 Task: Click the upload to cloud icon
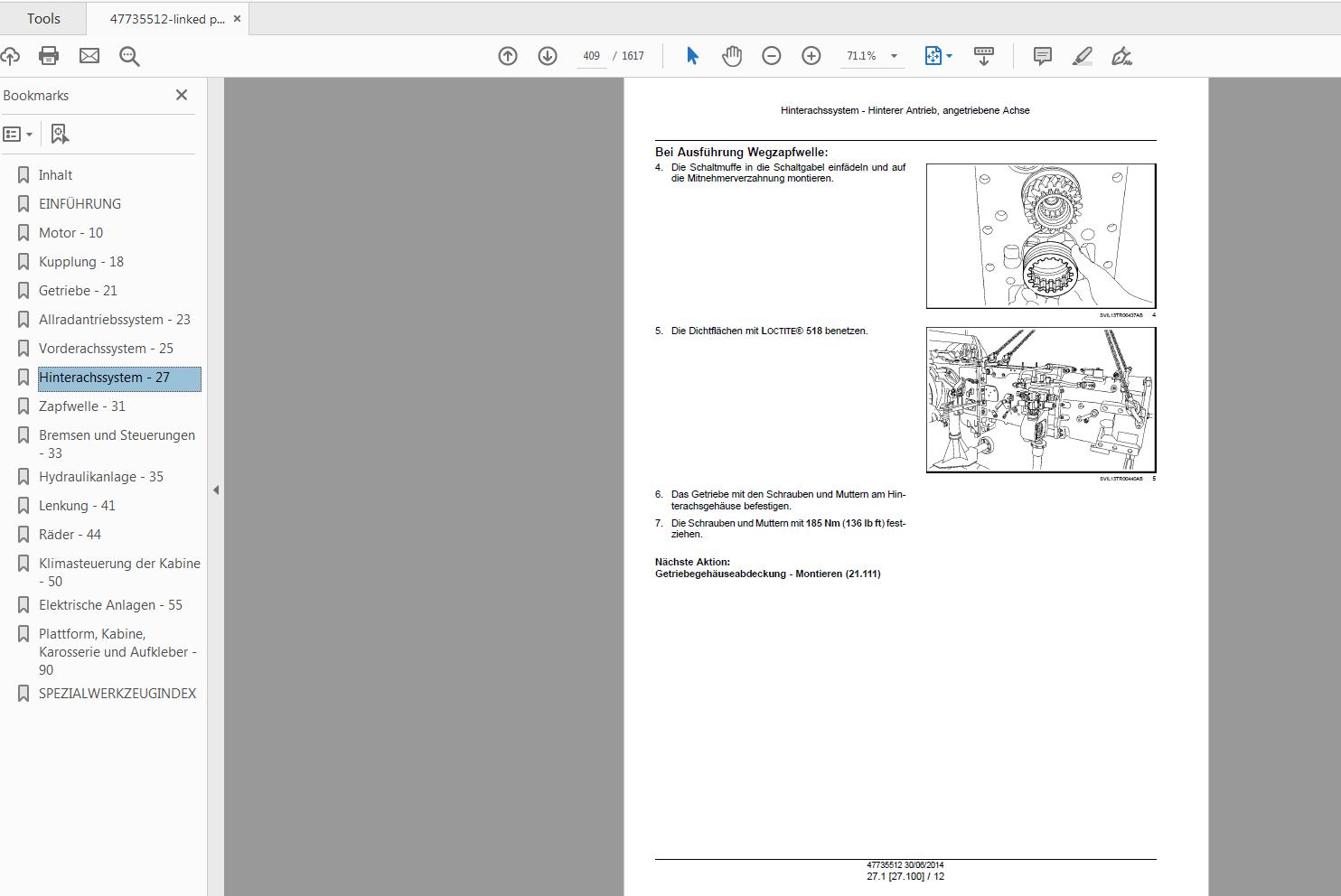pyautogui.click(x=10, y=56)
